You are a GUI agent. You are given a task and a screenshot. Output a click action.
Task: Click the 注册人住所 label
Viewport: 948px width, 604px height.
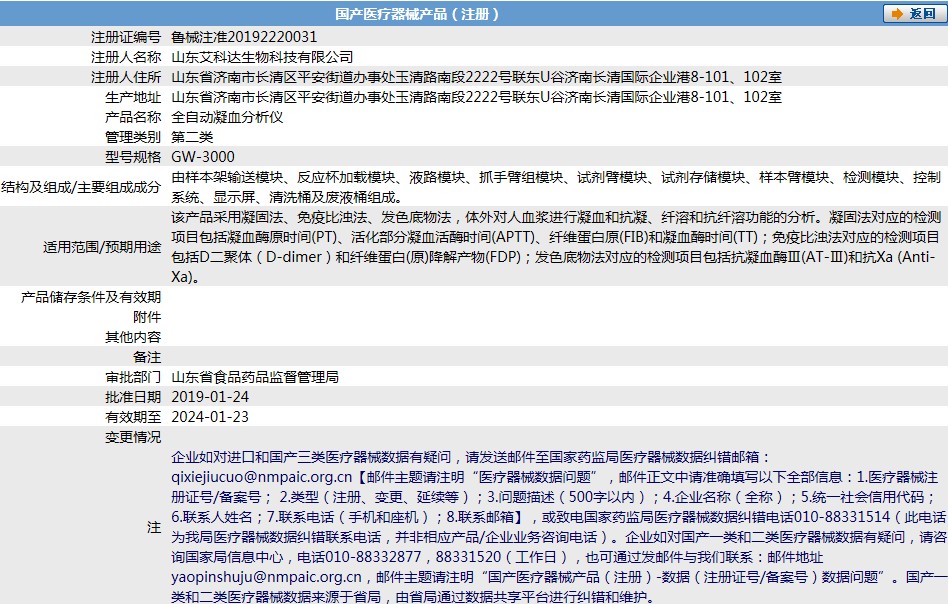coord(126,77)
